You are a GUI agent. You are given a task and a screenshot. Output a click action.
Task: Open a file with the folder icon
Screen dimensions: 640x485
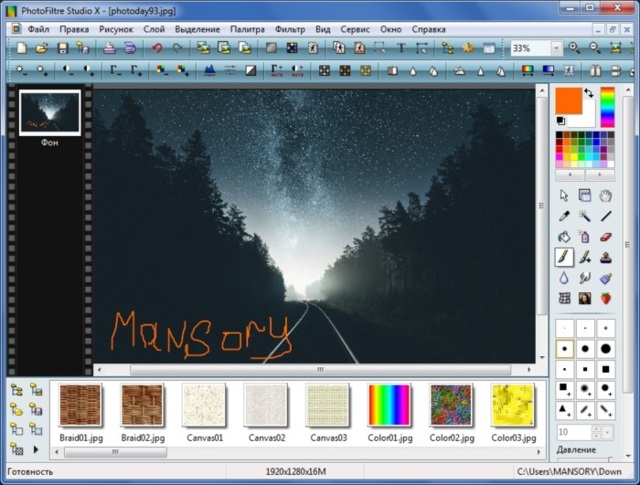click(x=42, y=49)
